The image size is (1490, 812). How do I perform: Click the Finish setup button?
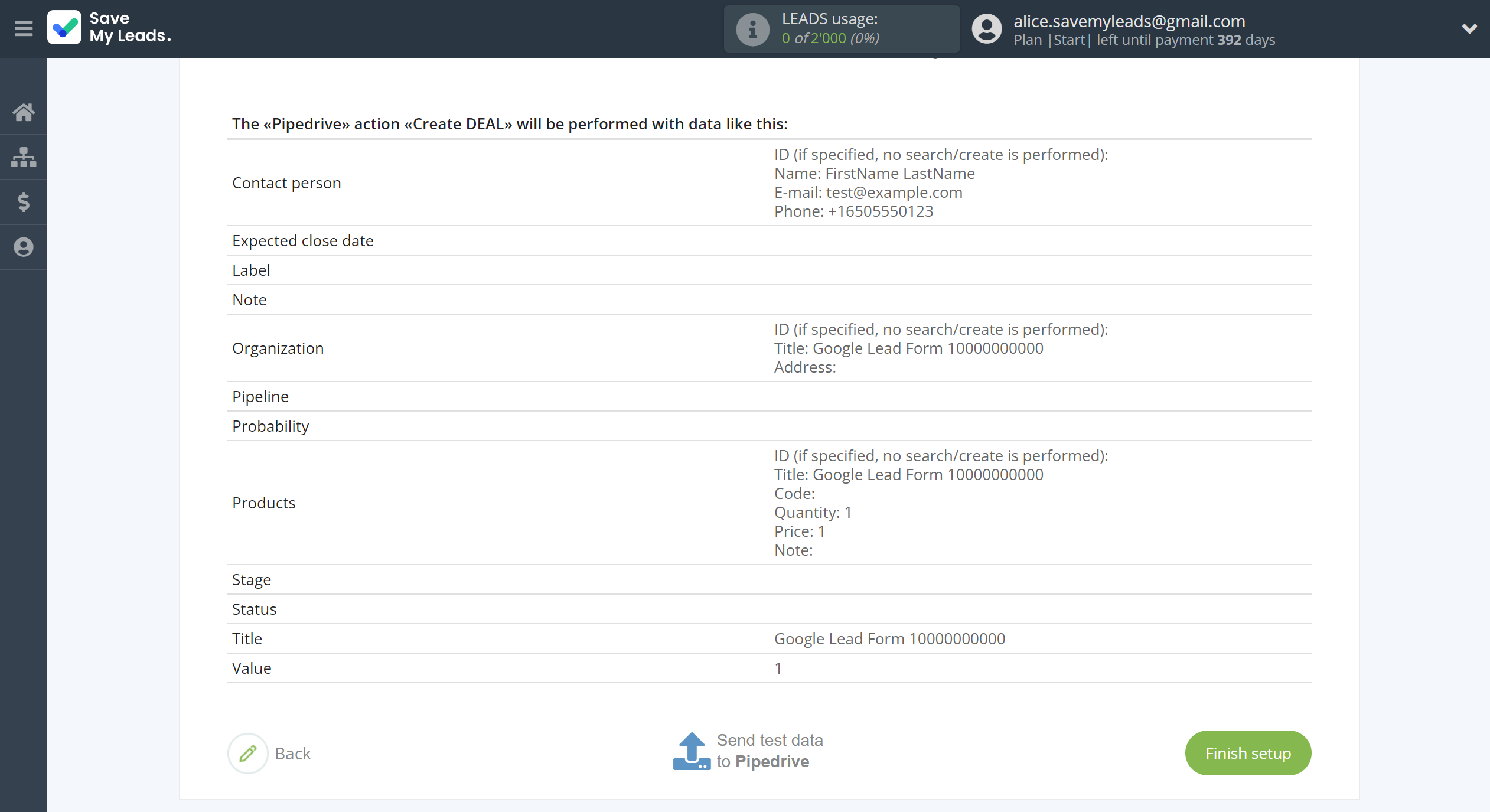pyautogui.click(x=1248, y=753)
